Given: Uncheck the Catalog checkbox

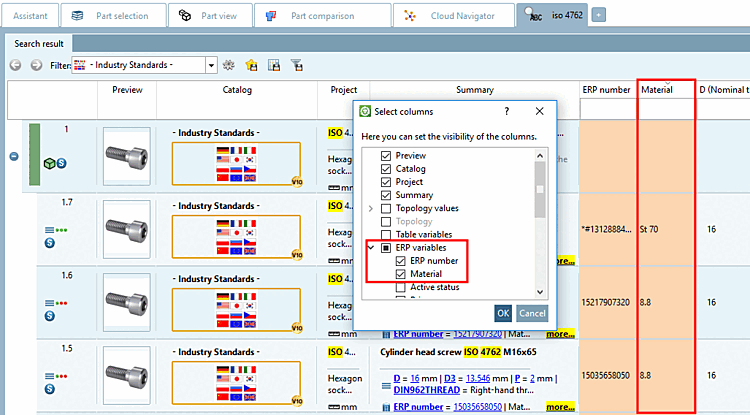Looking at the screenshot, I should pyautogui.click(x=386, y=169).
